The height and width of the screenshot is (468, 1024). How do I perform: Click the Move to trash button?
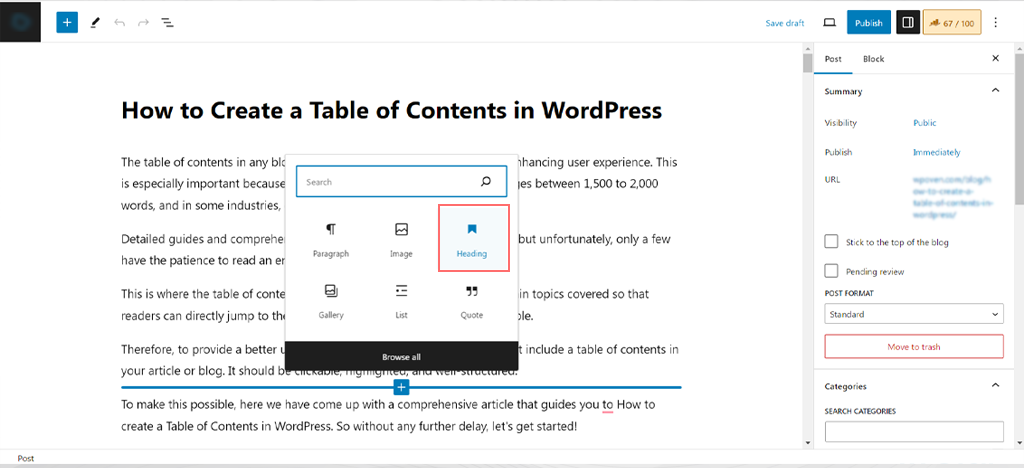click(x=914, y=347)
